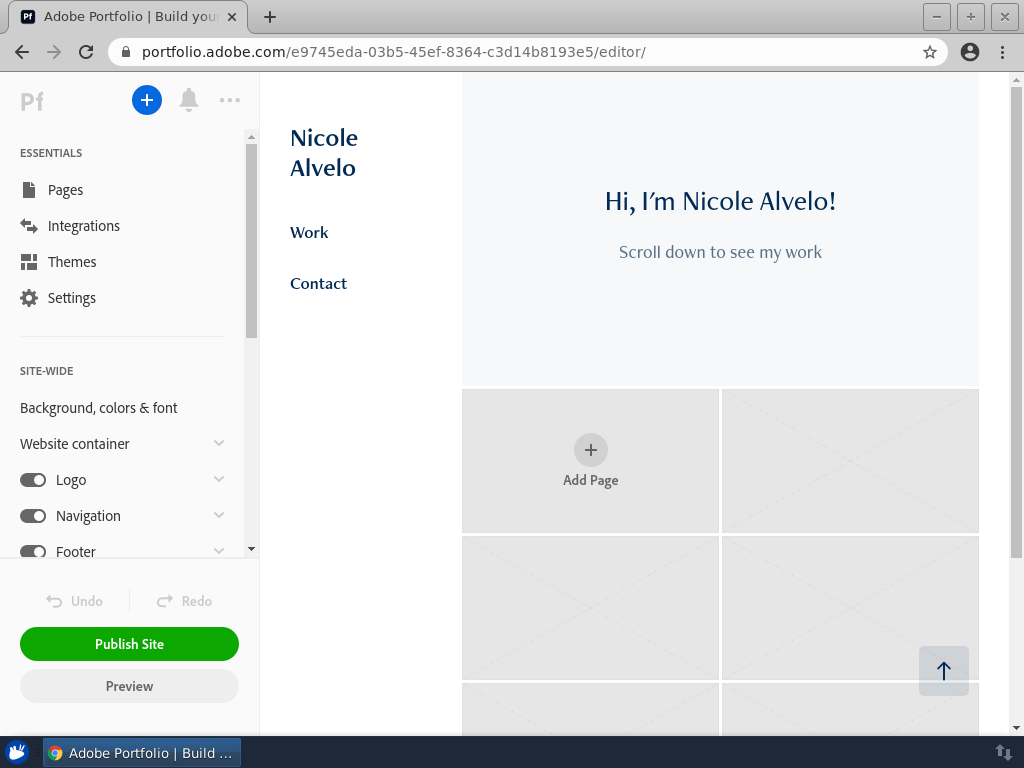Open the notifications bell
Image resolution: width=1024 pixels, height=768 pixels.
coord(189,100)
